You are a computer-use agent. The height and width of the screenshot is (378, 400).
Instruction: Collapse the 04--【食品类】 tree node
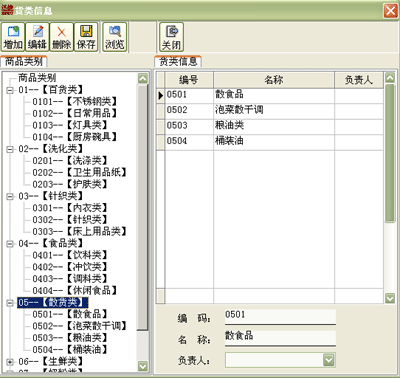pyautogui.click(x=10, y=244)
